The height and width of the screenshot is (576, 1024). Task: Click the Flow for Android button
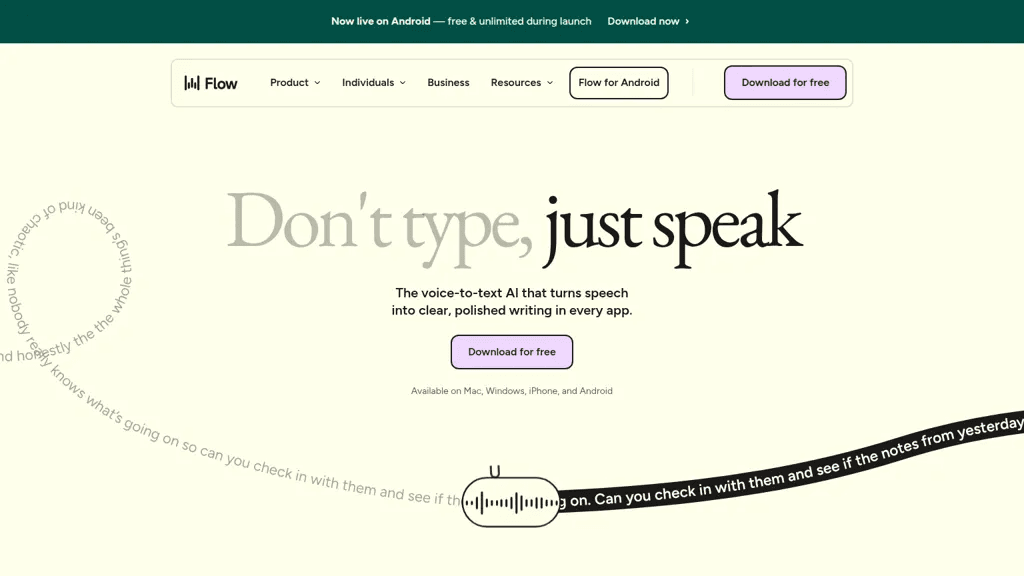(618, 83)
